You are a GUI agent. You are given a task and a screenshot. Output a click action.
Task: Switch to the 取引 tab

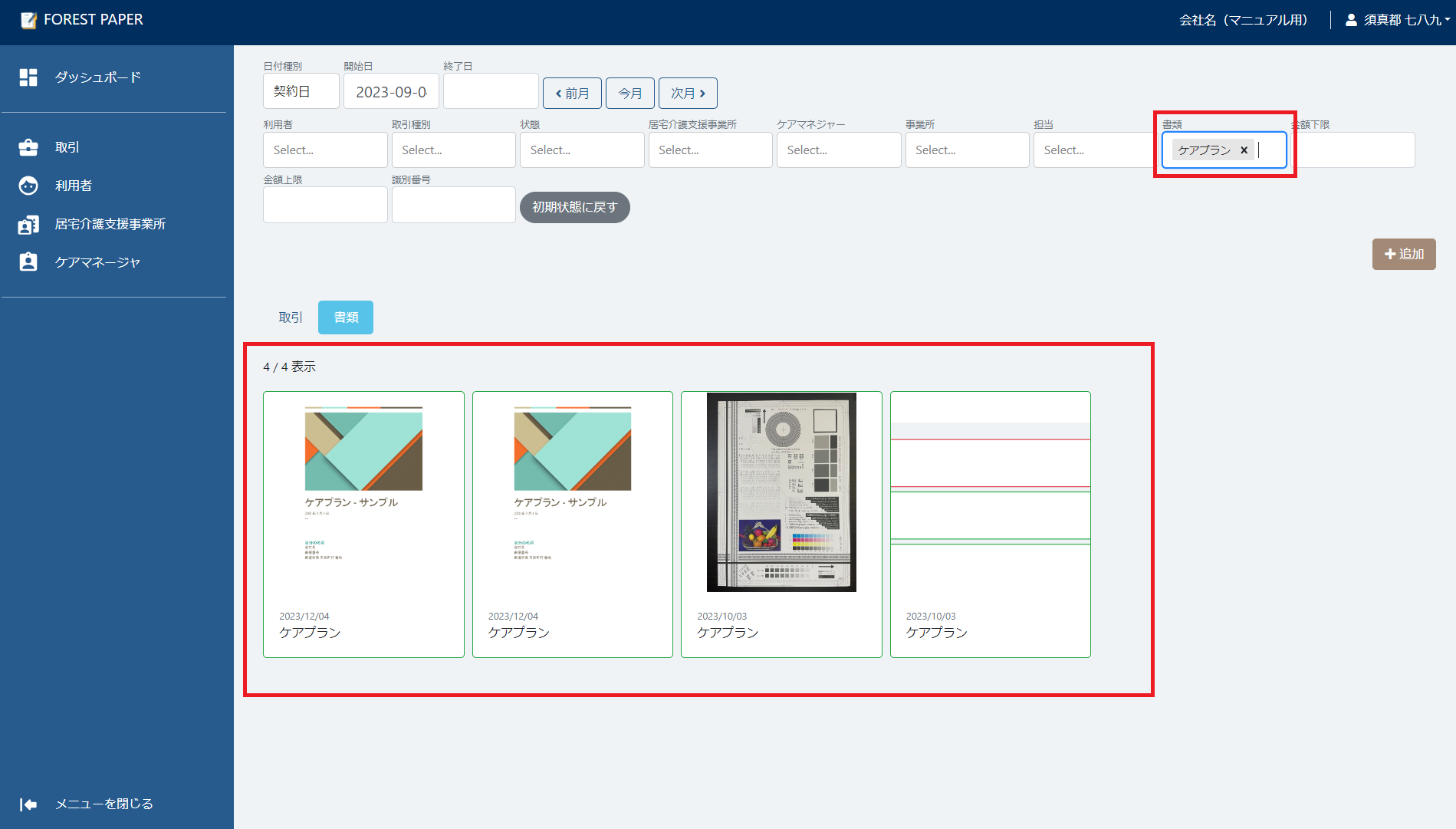(291, 317)
